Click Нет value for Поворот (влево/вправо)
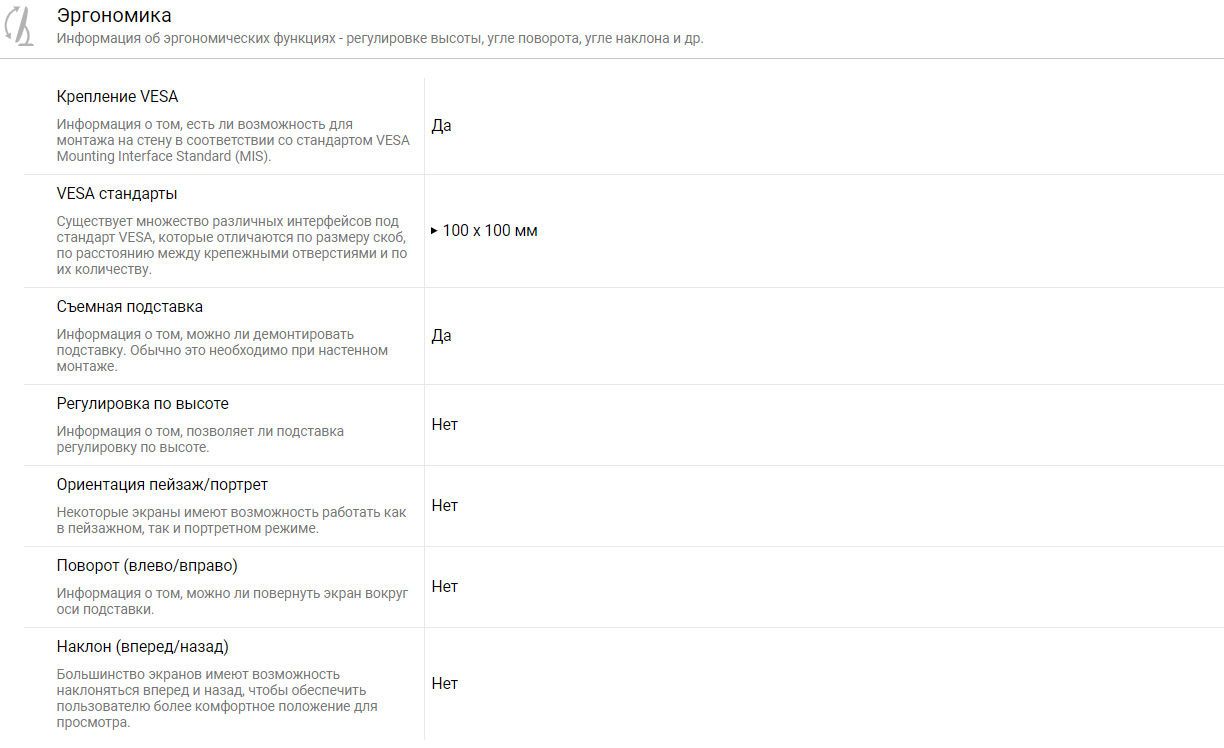 pyautogui.click(x=445, y=587)
